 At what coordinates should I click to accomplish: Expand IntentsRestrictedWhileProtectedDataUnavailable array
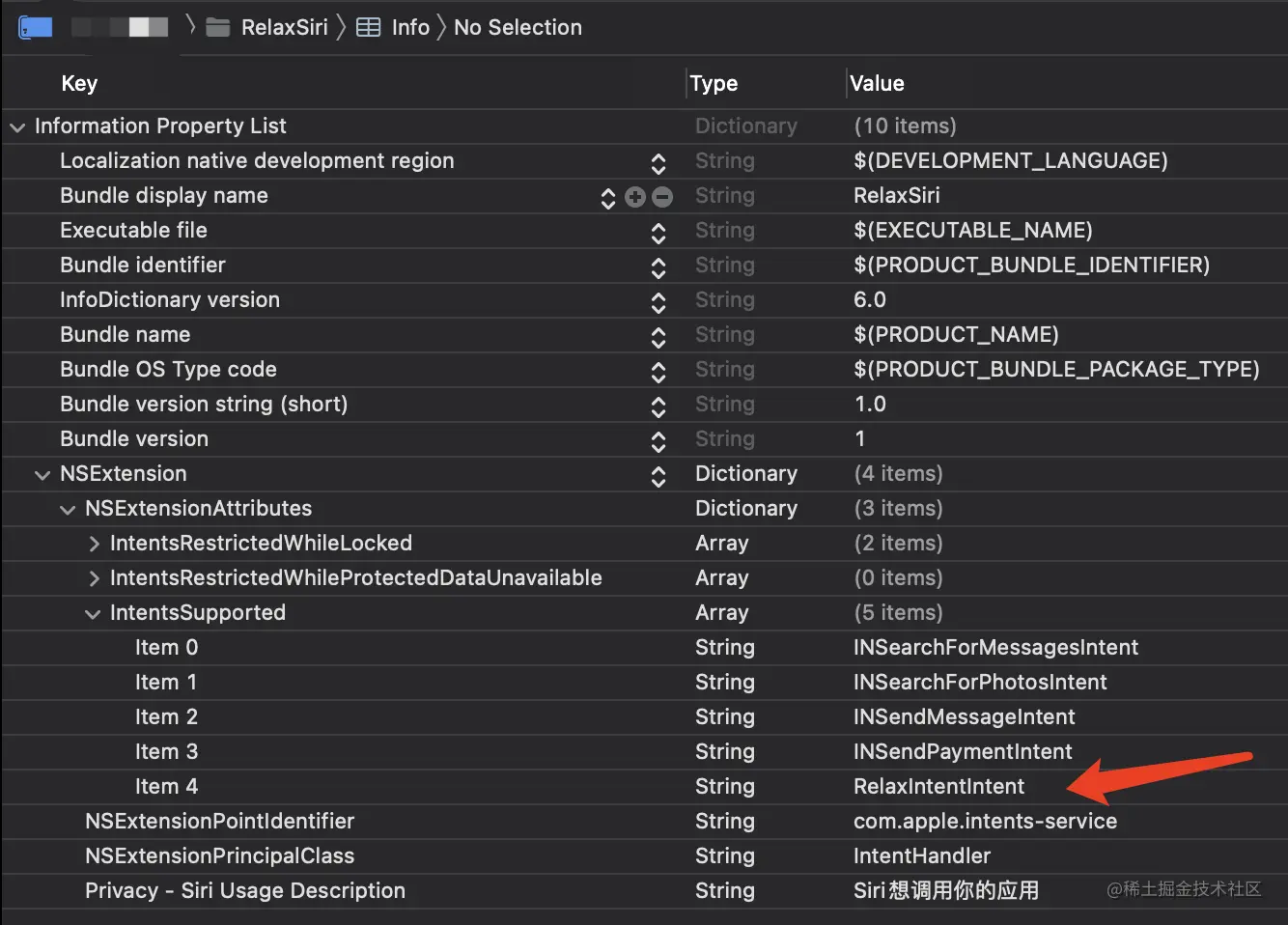[x=94, y=578]
